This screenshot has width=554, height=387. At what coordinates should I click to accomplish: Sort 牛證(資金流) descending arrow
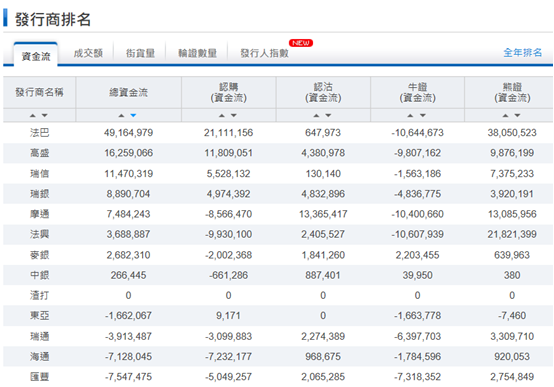(423, 116)
